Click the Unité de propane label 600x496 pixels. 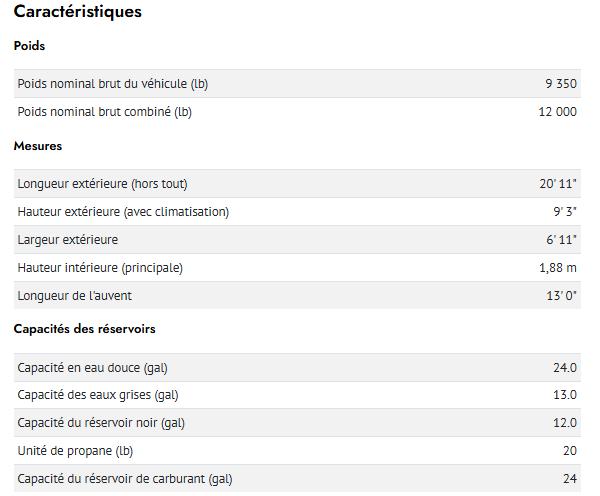[x=75, y=450]
